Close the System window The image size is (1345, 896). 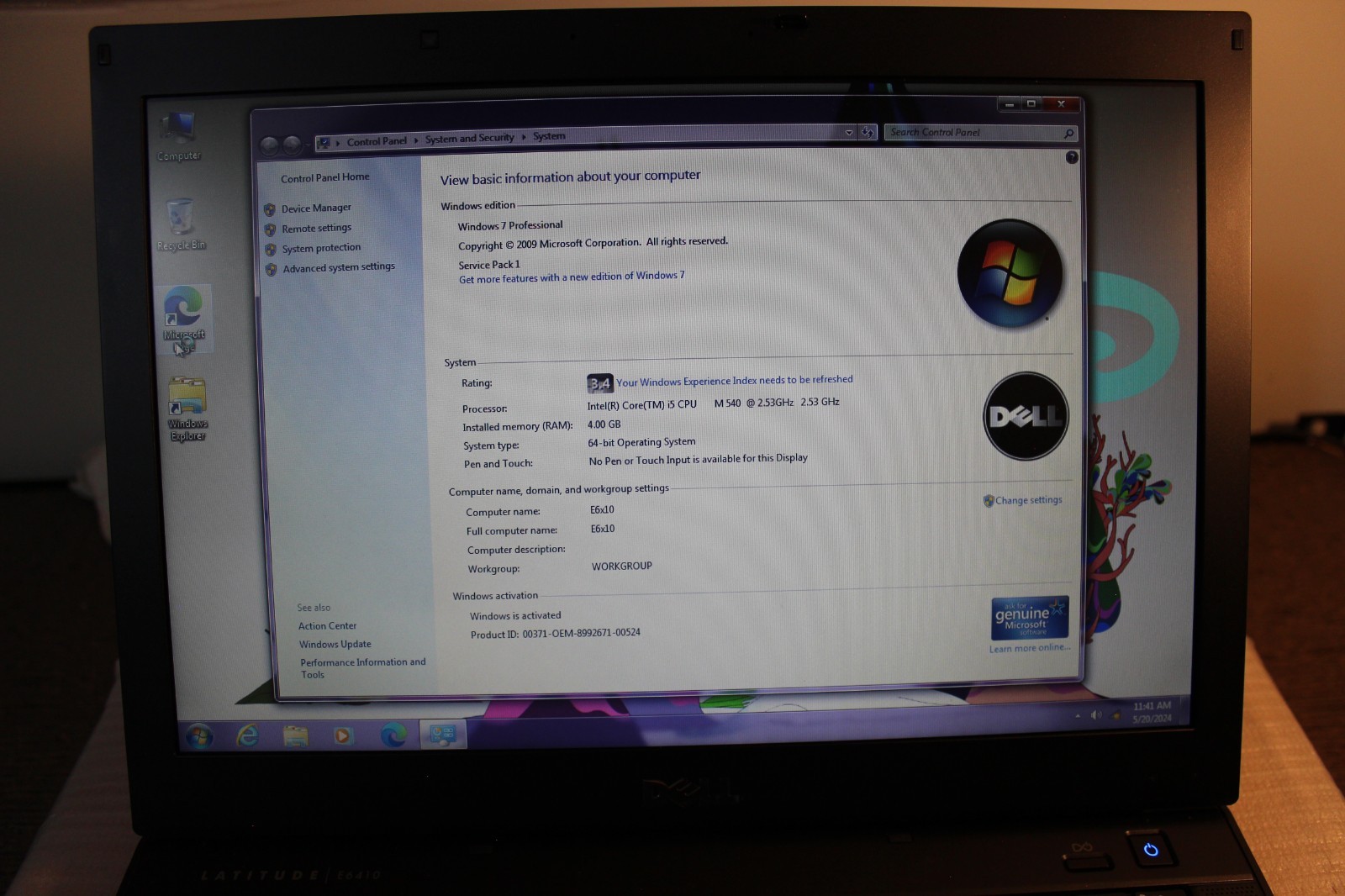(1062, 103)
